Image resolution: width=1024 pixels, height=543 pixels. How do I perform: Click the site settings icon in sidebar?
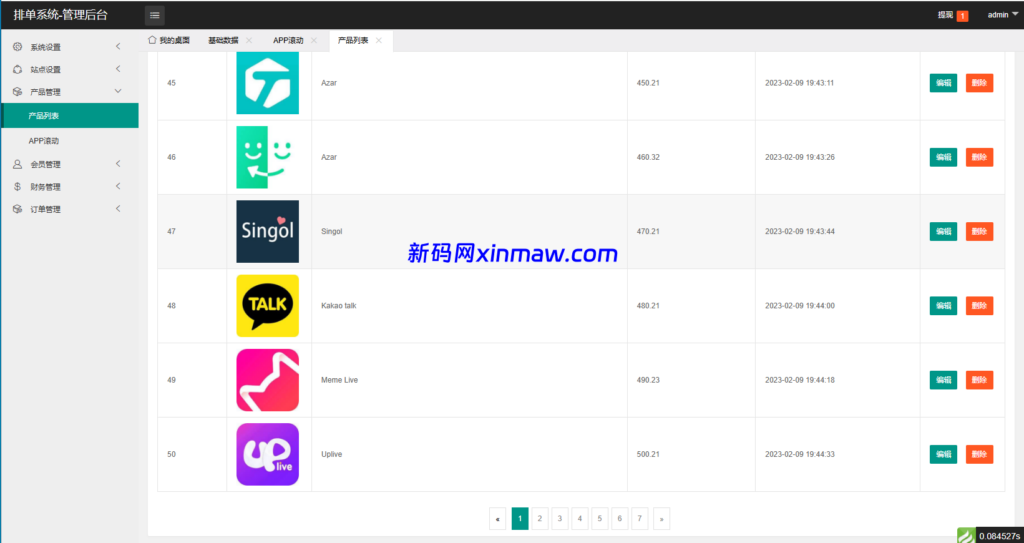coord(18,69)
